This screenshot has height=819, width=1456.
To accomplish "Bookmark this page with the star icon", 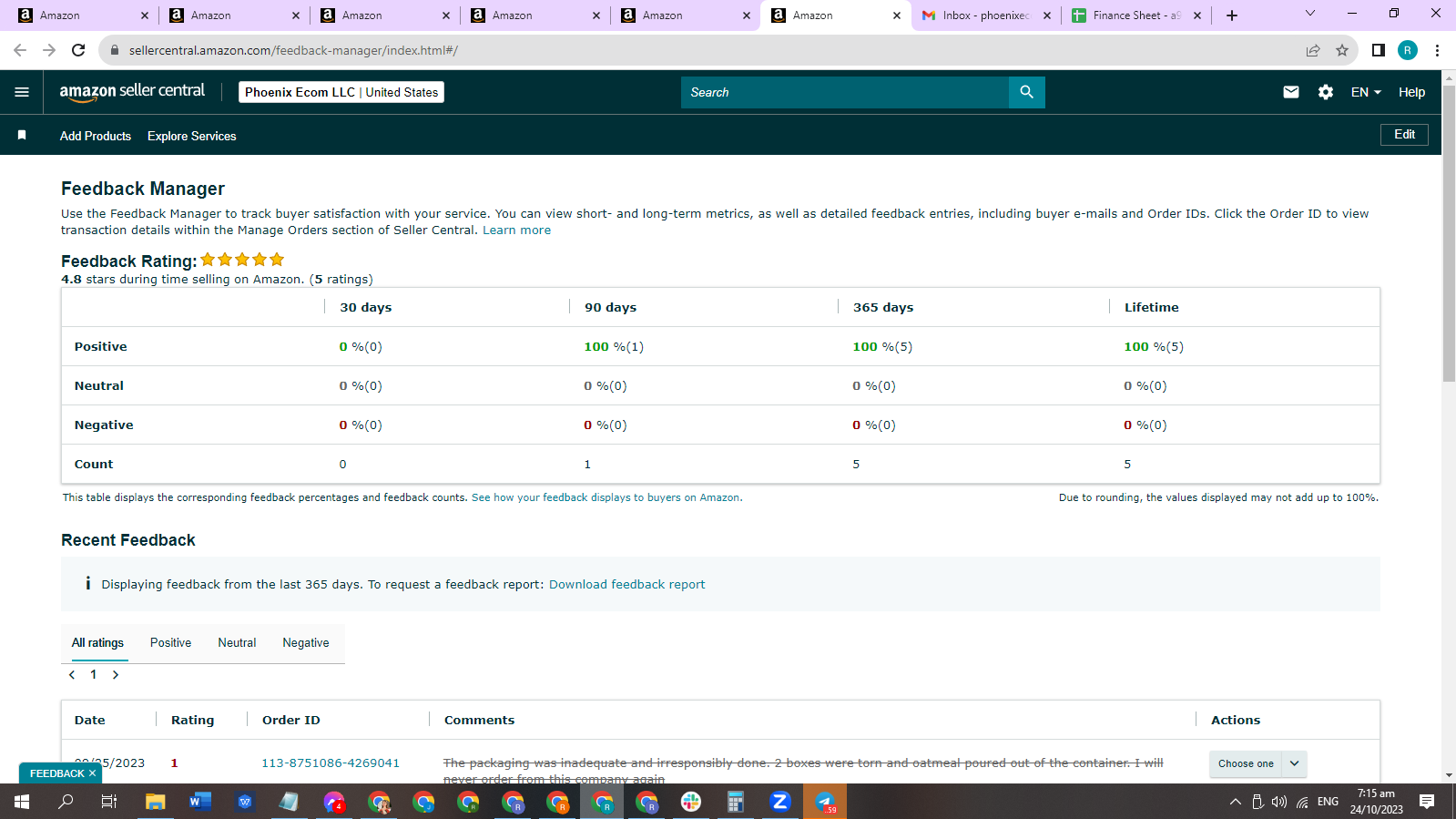I will tap(1342, 50).
